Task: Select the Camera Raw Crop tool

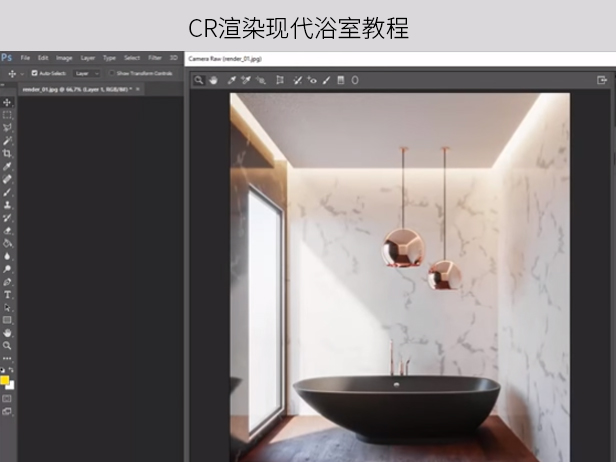Action: 280,80
